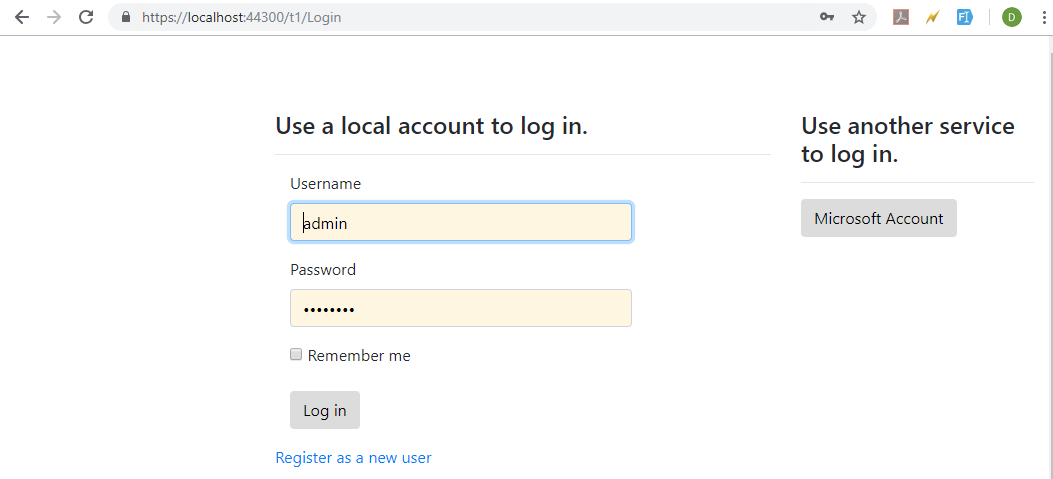
Task: Submit the form with Log in button
Action: point(325,410)
